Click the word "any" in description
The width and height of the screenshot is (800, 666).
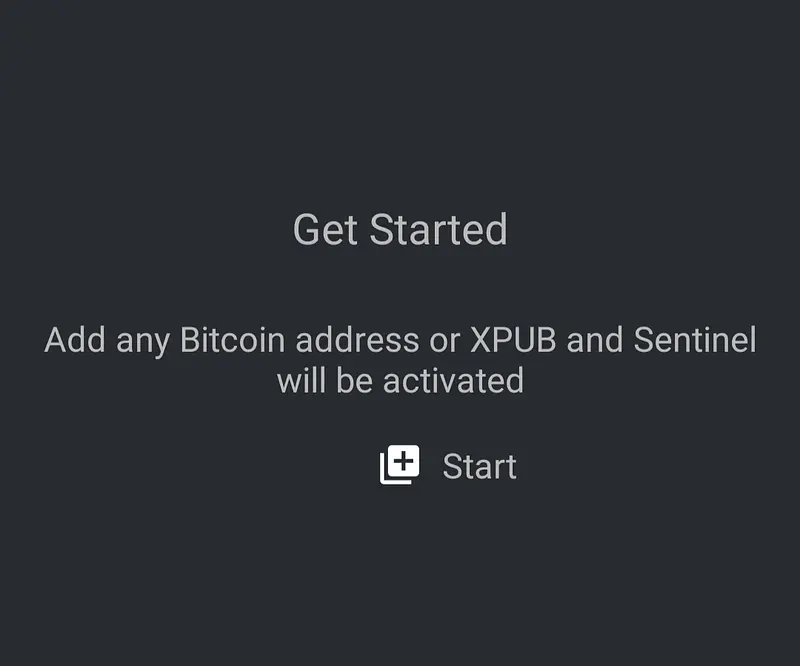coord(143,342)
